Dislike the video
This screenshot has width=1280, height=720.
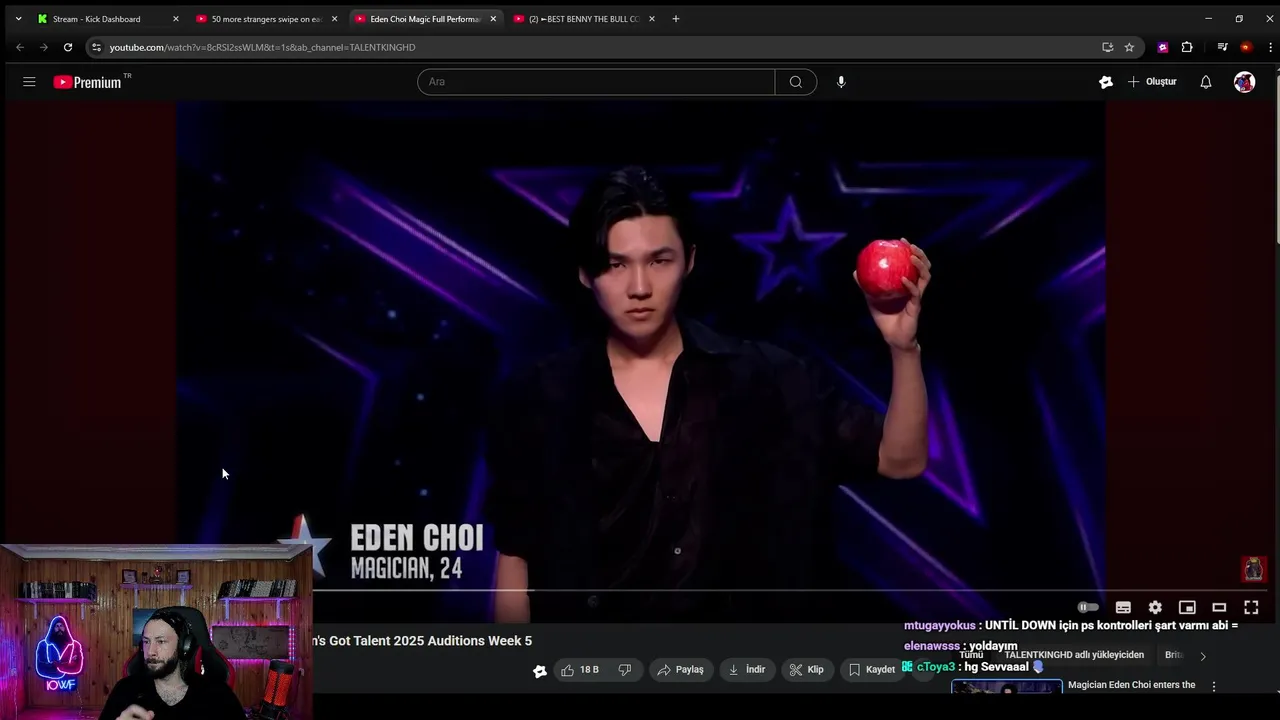coord(625,670)
